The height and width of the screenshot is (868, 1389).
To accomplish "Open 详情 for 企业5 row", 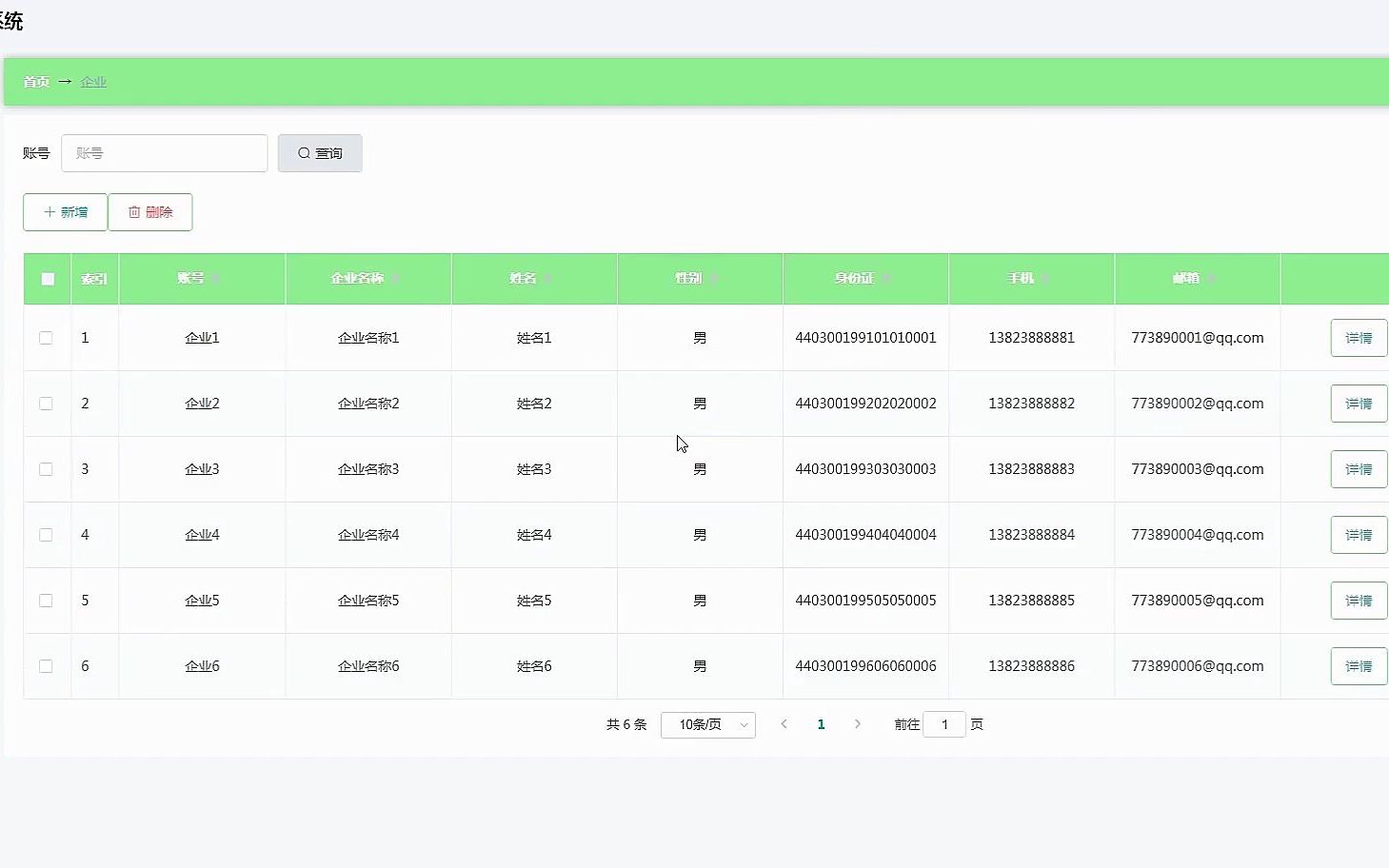I will tap(1359, 601).
